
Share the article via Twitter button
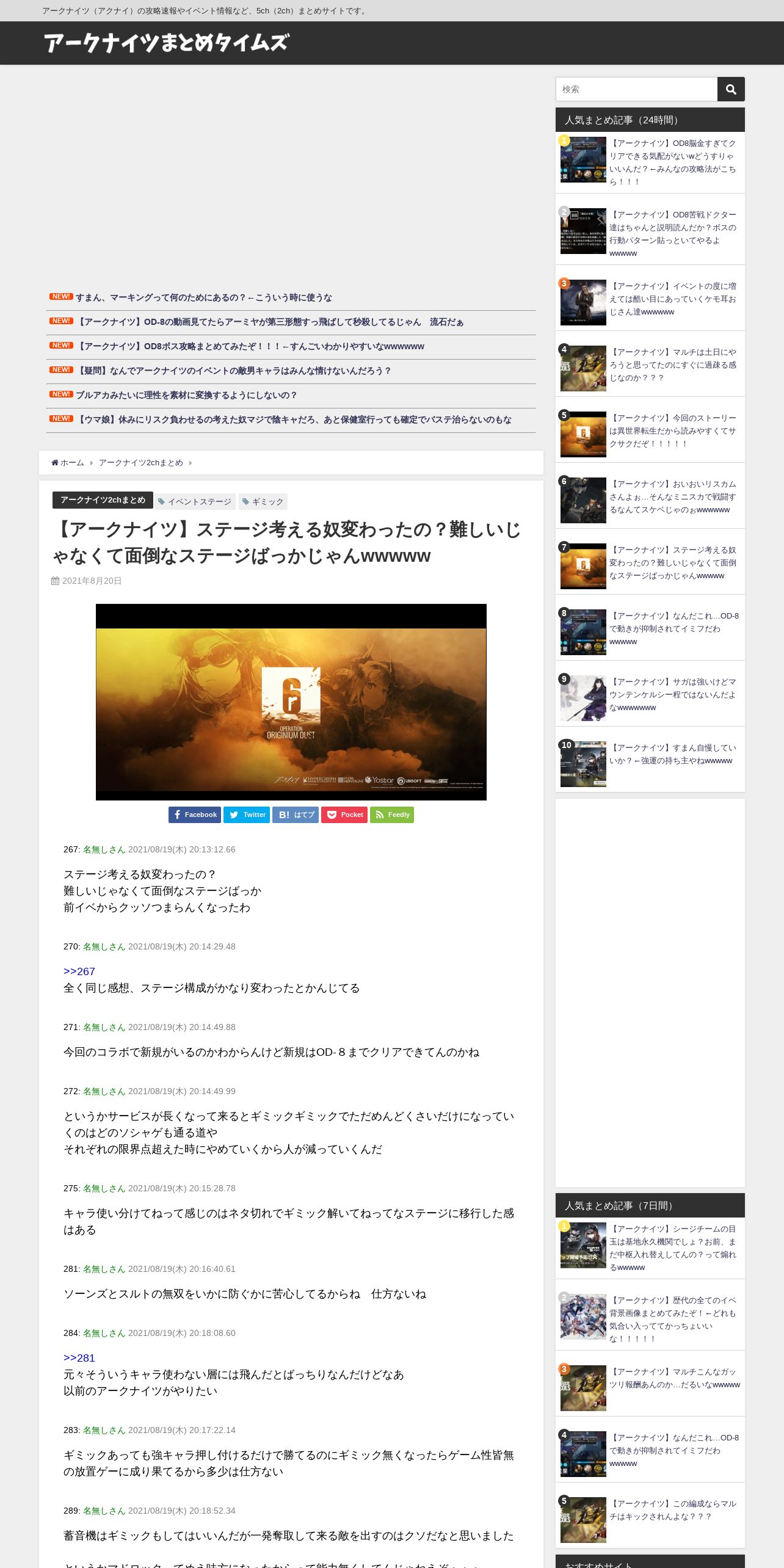click(x=247, y=815)
